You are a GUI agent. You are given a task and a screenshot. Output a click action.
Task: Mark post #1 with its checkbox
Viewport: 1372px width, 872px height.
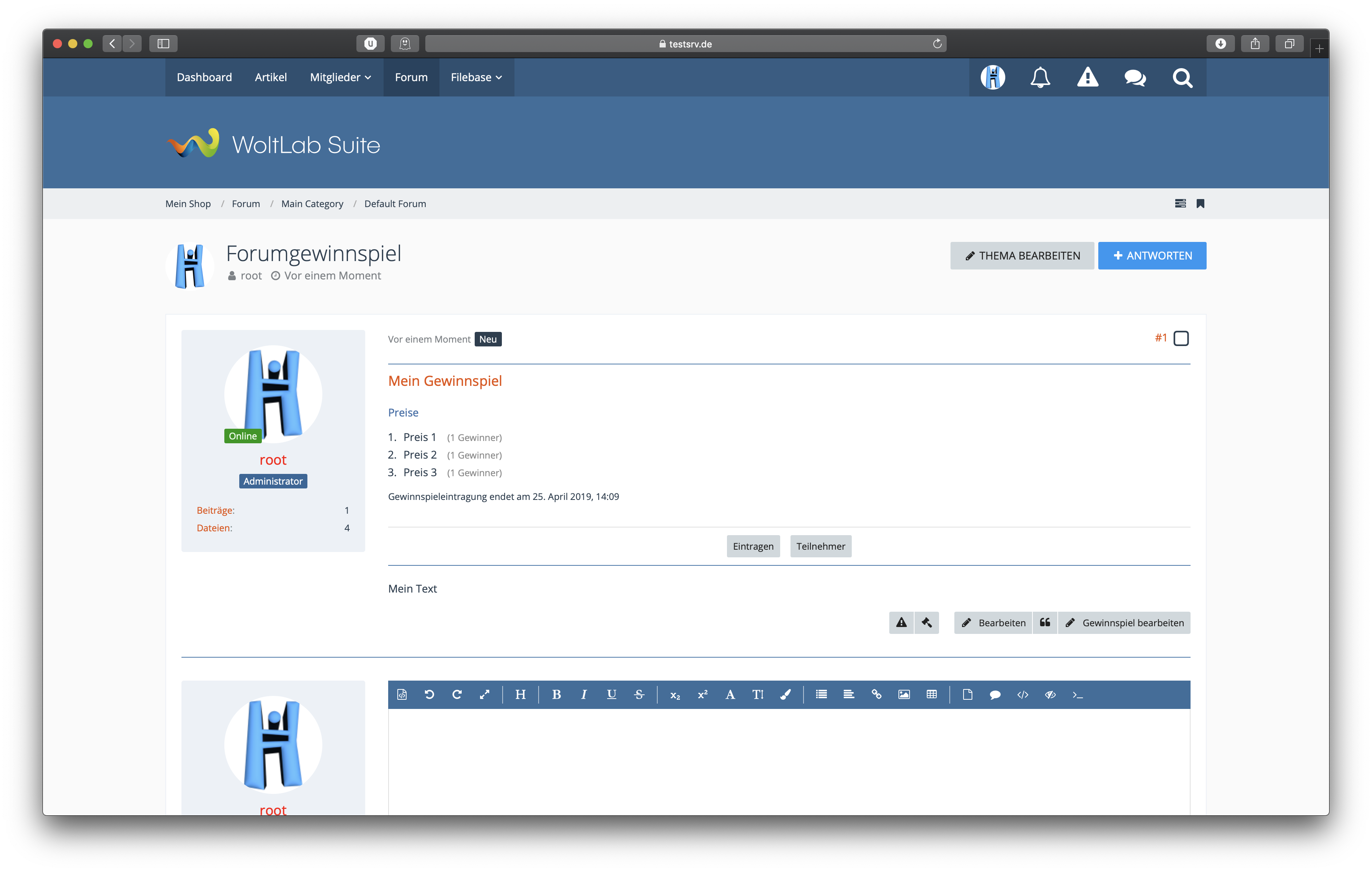coord(1181,338)
